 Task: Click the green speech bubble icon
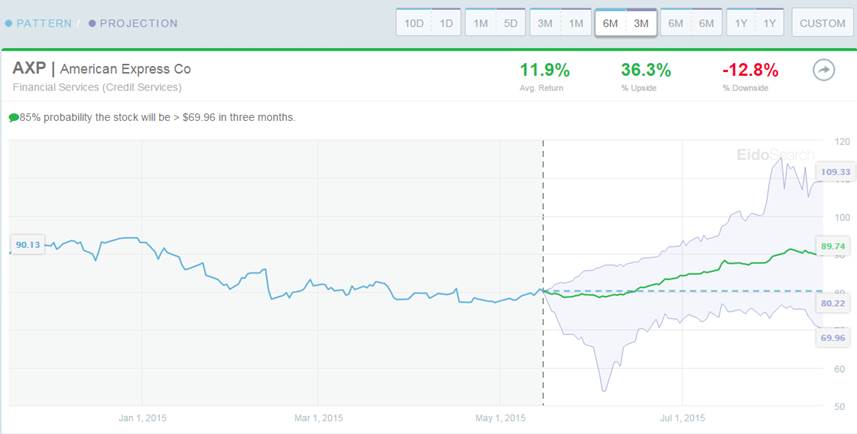coord(14,118)
